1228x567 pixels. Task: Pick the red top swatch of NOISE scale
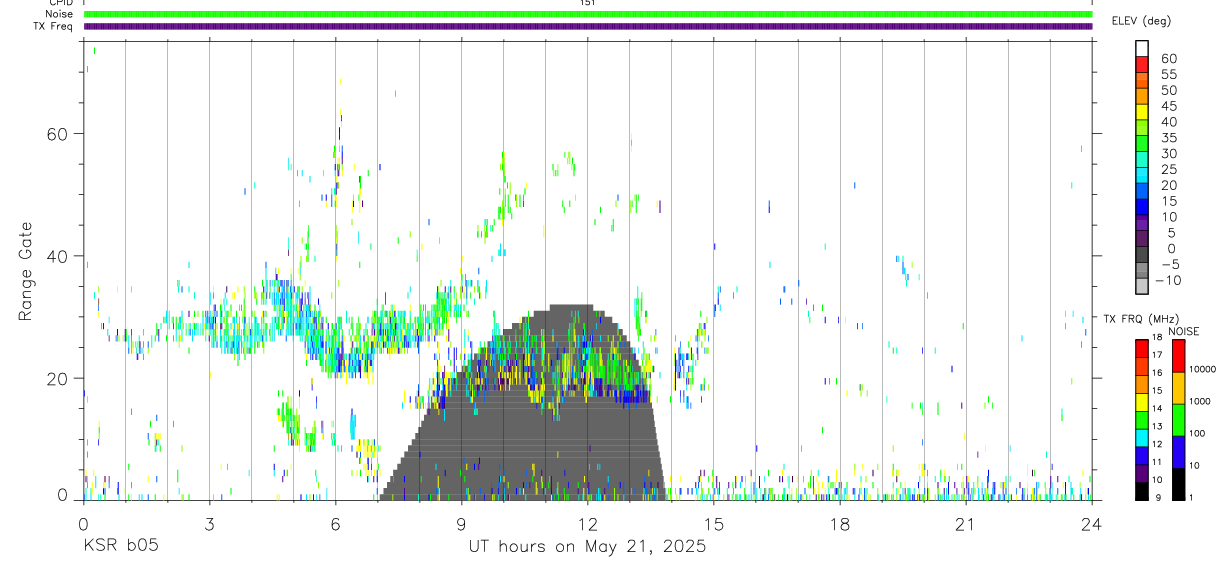point(1178,356)
